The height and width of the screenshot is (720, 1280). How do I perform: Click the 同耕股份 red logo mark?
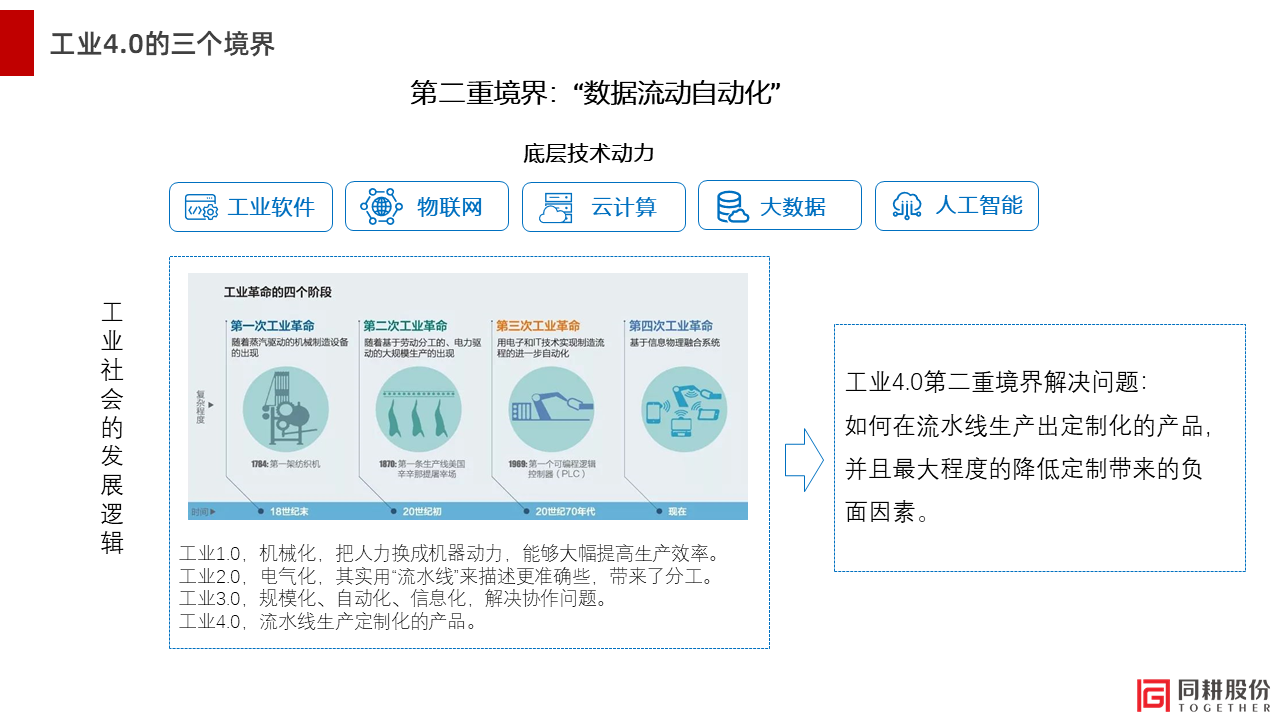coord(1153,695)
